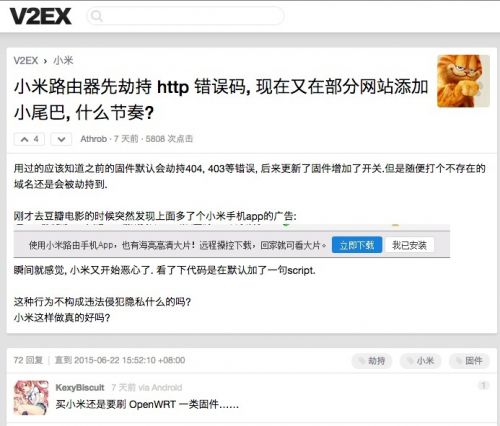Open the embedded Xiaomi ad screenshot
The width and height of the screenshot is (500, 426).
pyautogui.click(x=232, y=241)
